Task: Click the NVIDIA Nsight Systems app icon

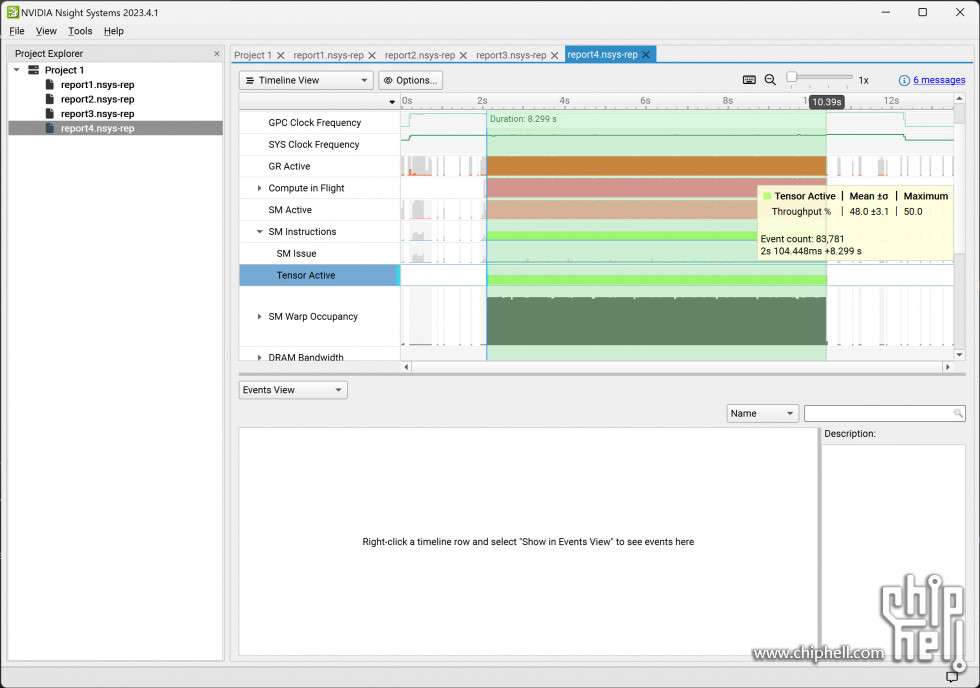Action: pos(12,12)
